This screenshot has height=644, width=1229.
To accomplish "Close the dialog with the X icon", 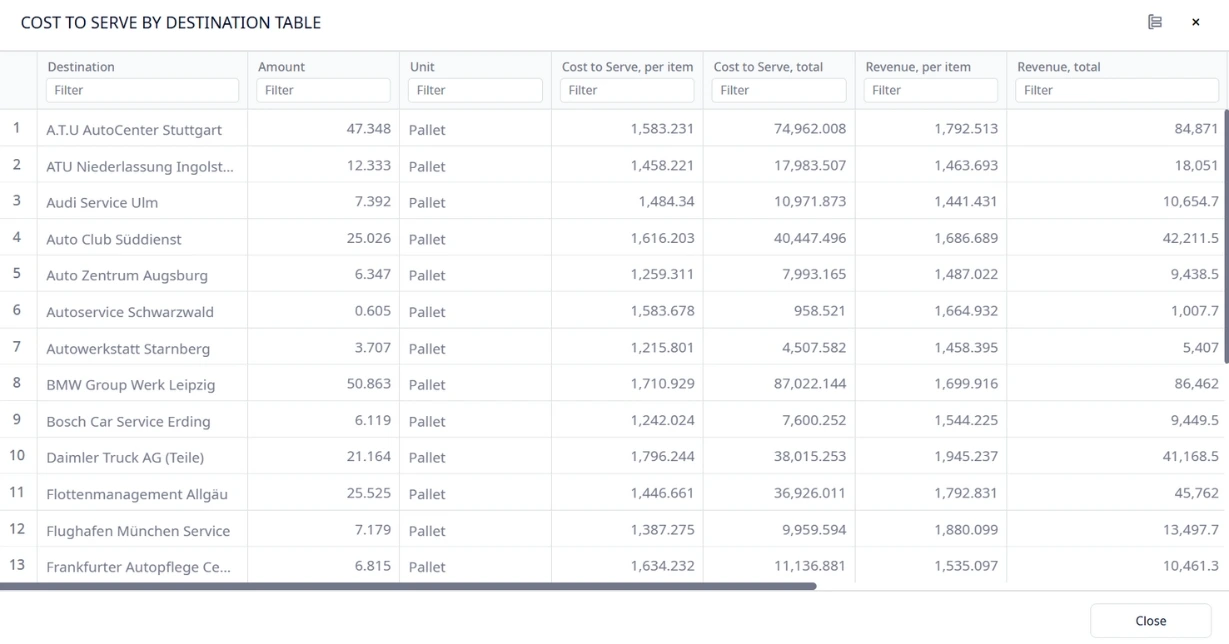I will [x=1195, y=22].
